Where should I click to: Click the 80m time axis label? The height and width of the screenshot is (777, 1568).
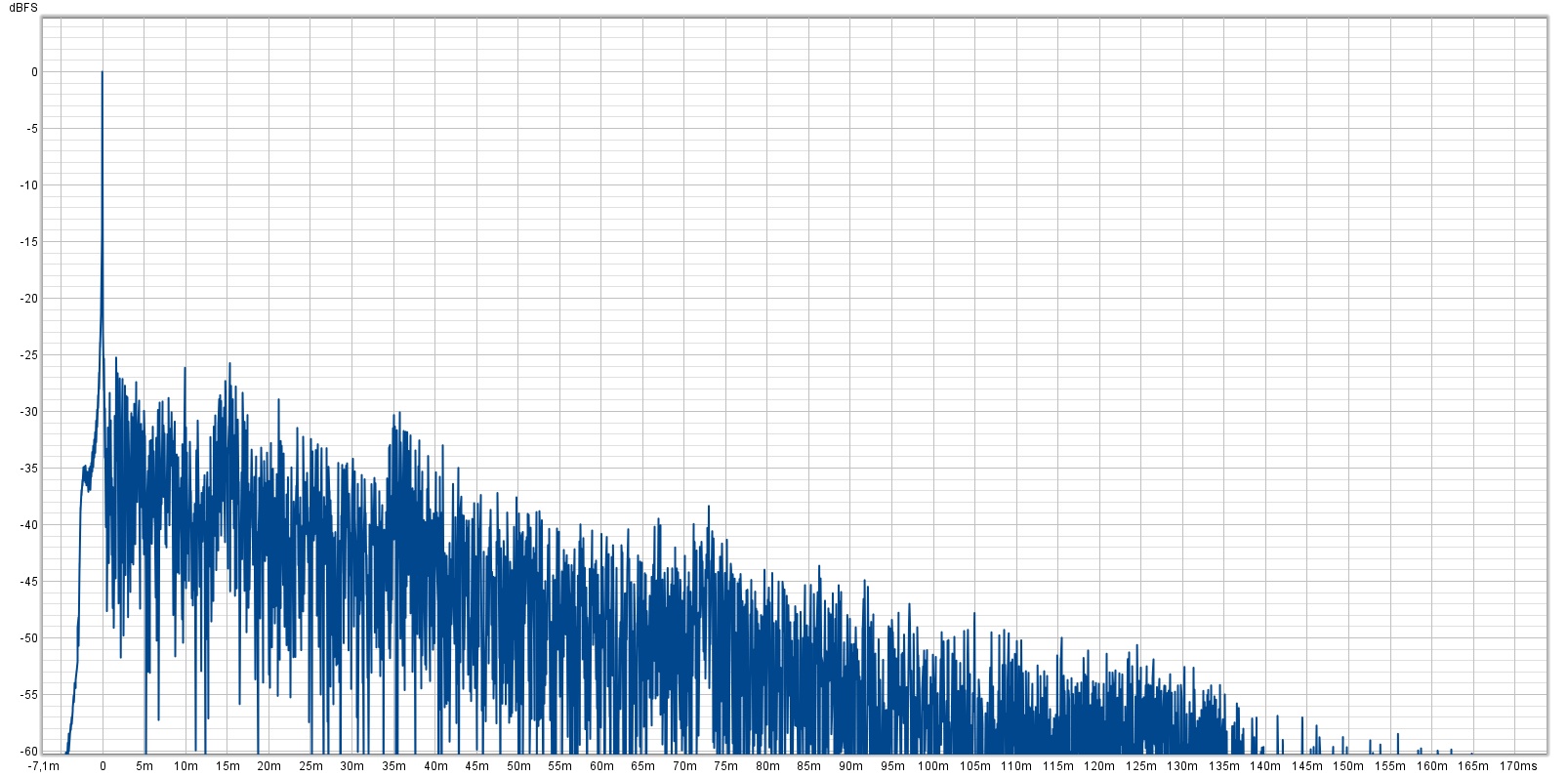[767, 766]
